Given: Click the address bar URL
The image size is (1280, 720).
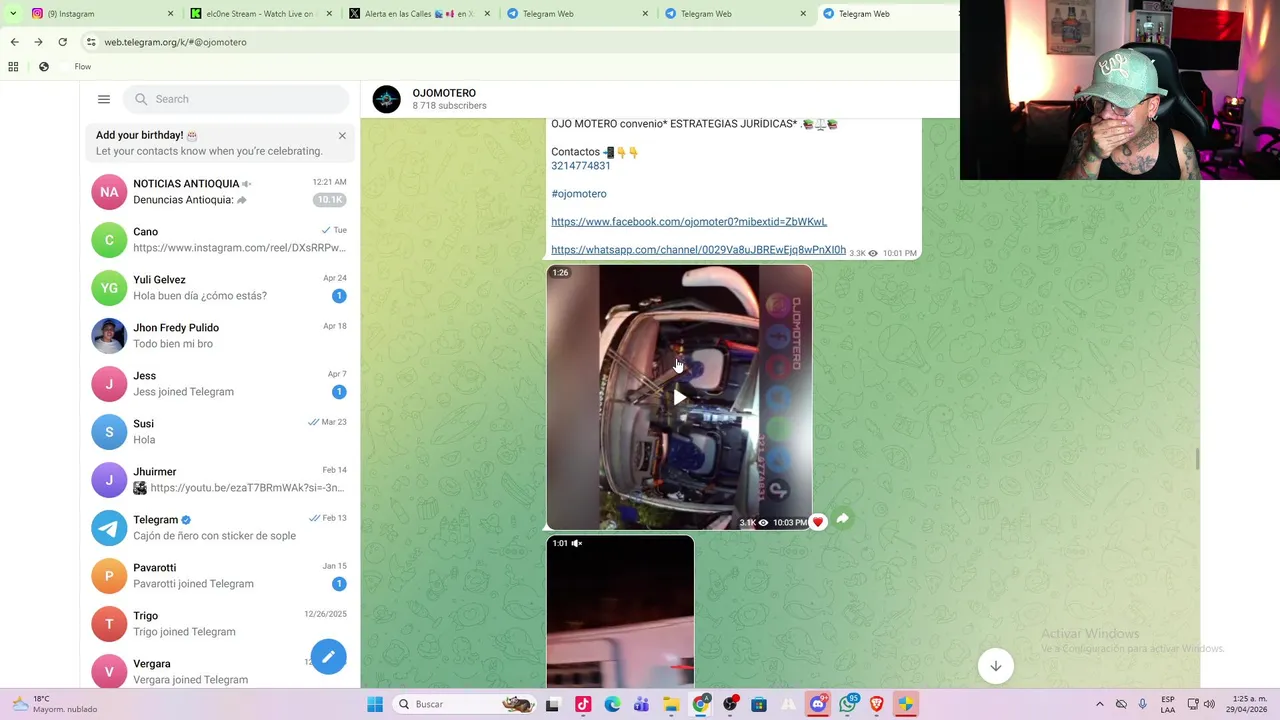Looking at the screenshot, I should (175, 42).
